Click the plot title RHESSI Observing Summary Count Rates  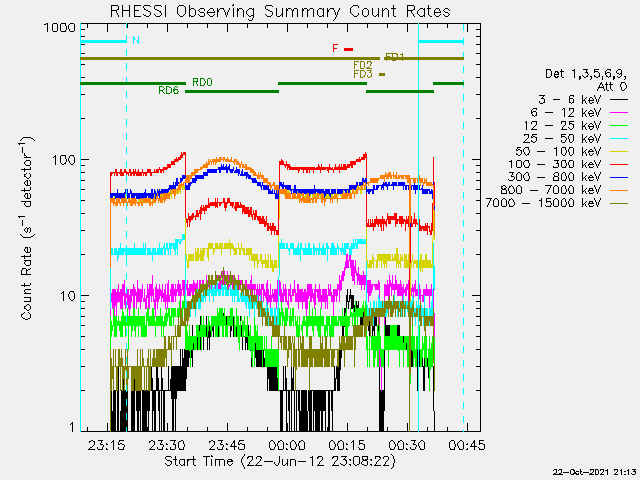(280, 11)
